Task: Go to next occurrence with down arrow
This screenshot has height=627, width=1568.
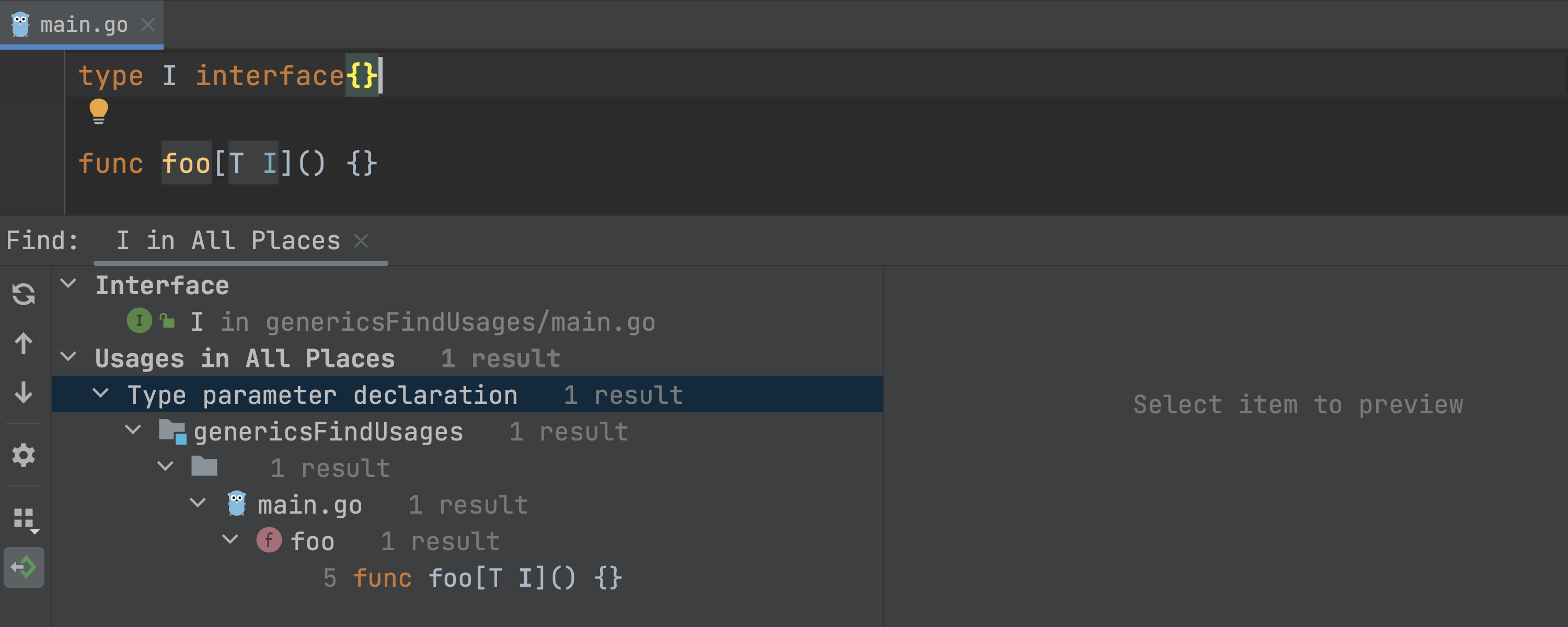Action: (x=24, y=392)
